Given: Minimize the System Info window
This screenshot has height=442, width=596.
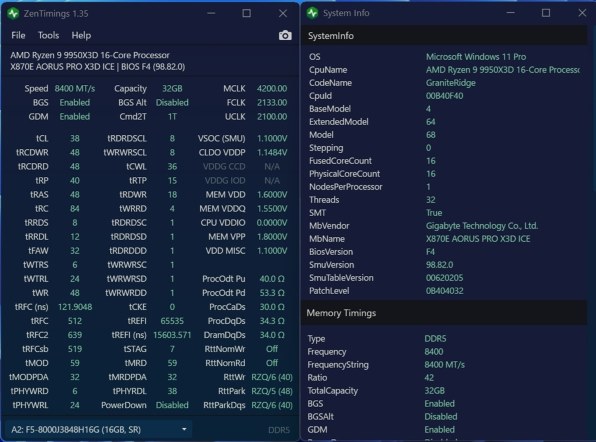Looking at the screenshot, I should [x=511, y=13].
